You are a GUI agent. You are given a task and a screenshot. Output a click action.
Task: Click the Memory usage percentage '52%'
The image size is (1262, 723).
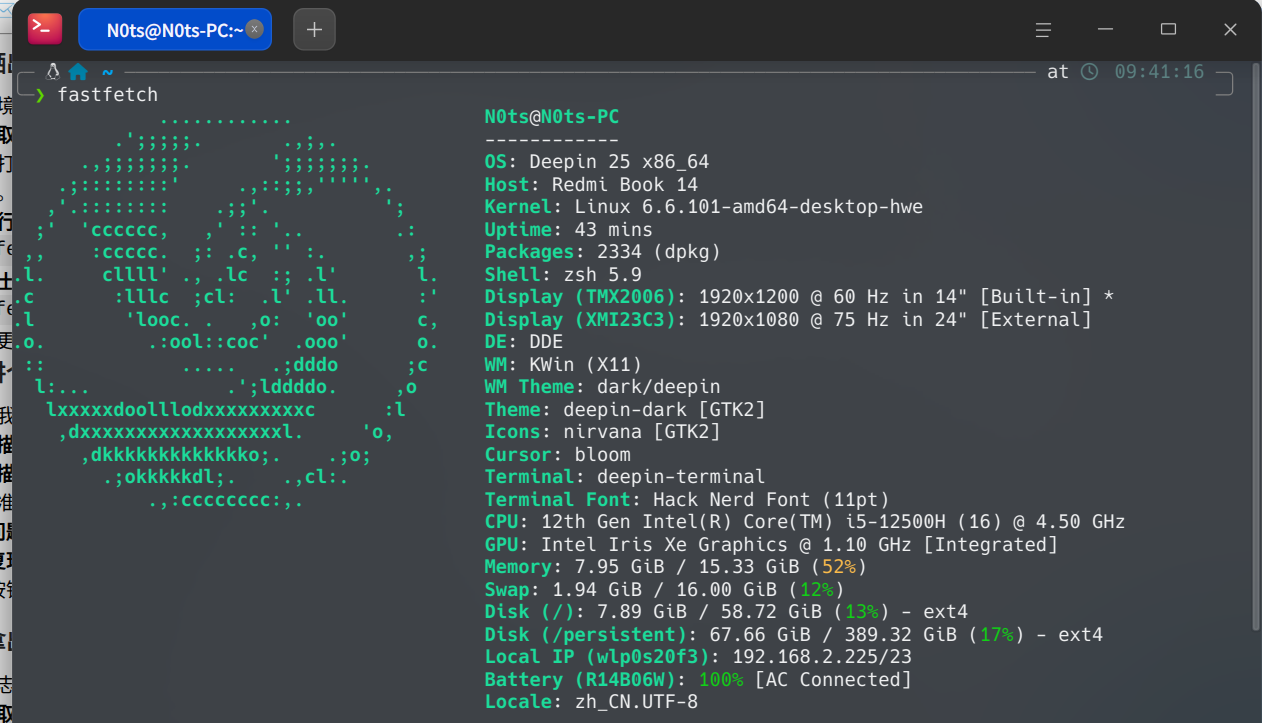[838, 567]
